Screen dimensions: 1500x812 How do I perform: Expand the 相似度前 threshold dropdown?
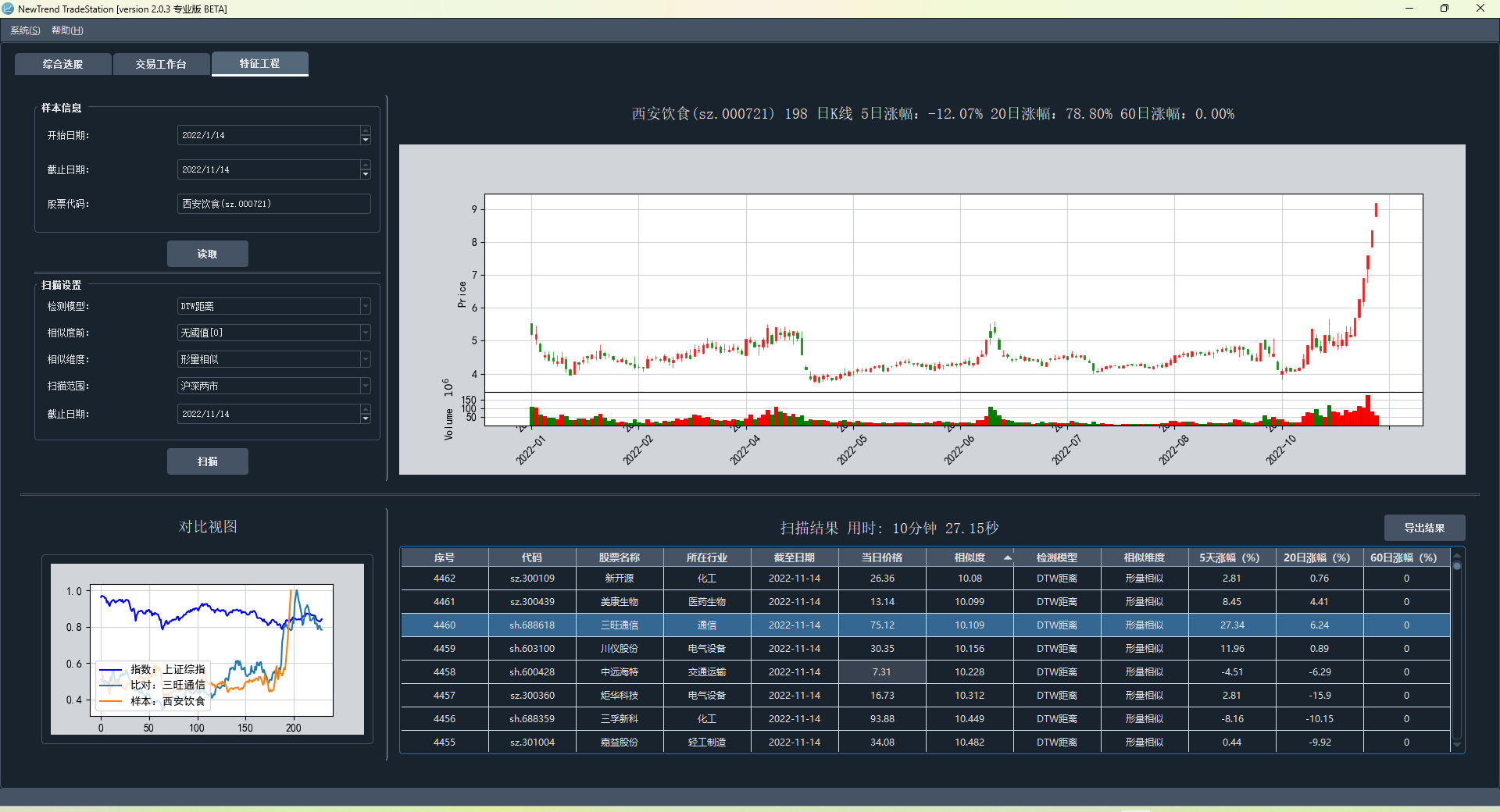tap(365, 333)
